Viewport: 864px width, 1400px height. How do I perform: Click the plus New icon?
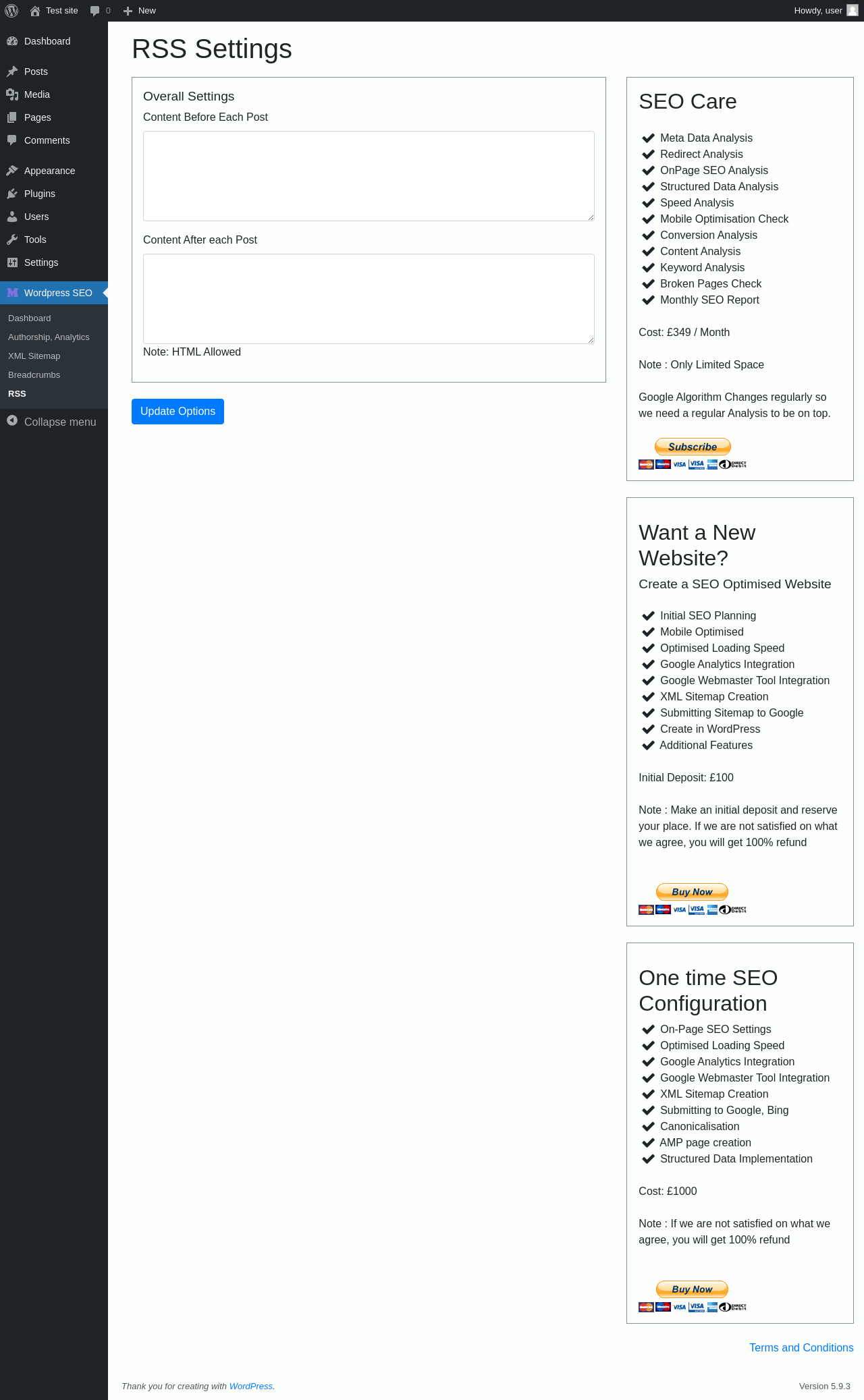(x=128, y=11)
